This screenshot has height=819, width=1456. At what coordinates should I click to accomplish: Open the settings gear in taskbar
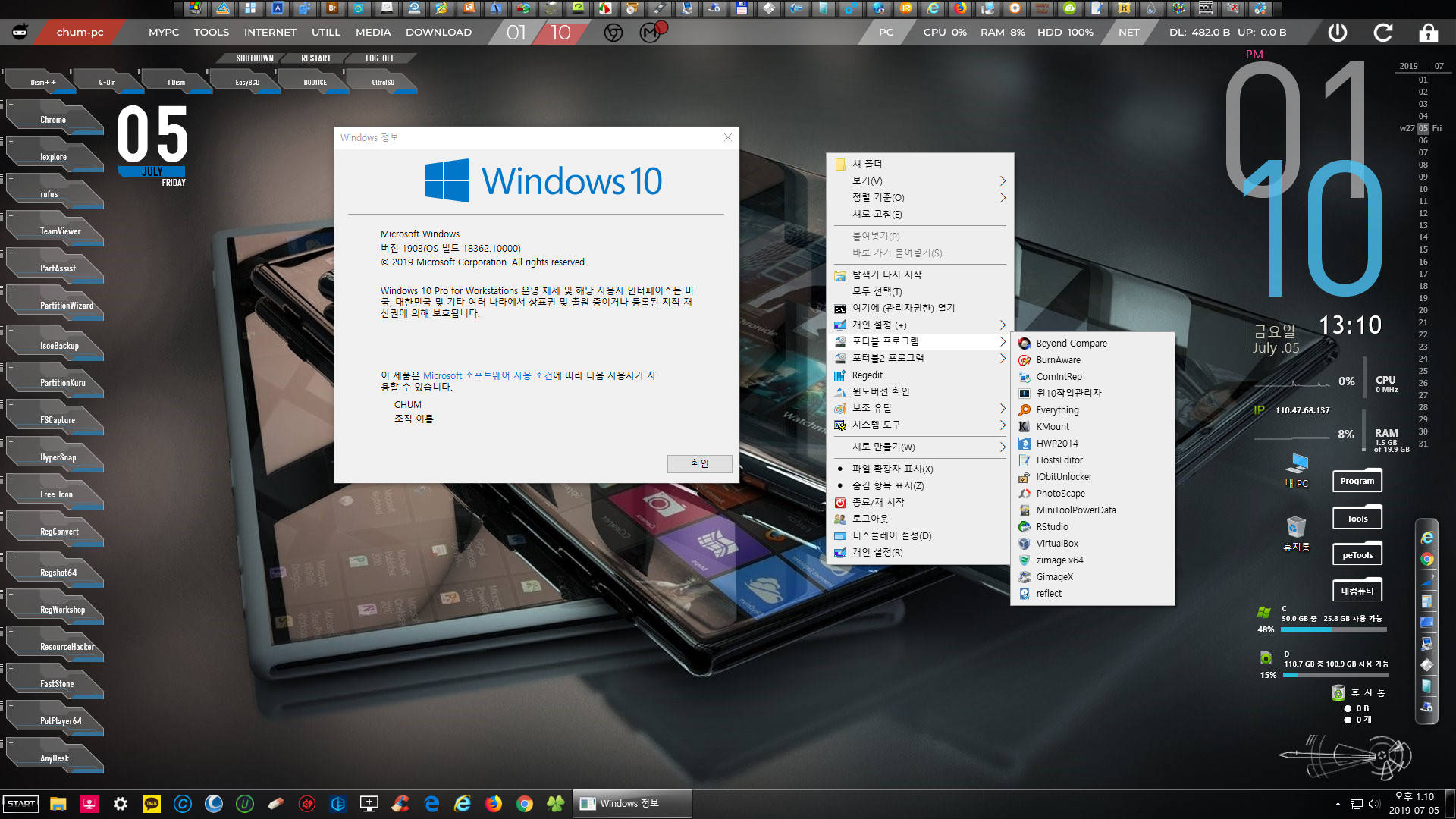tap(121, 804)
